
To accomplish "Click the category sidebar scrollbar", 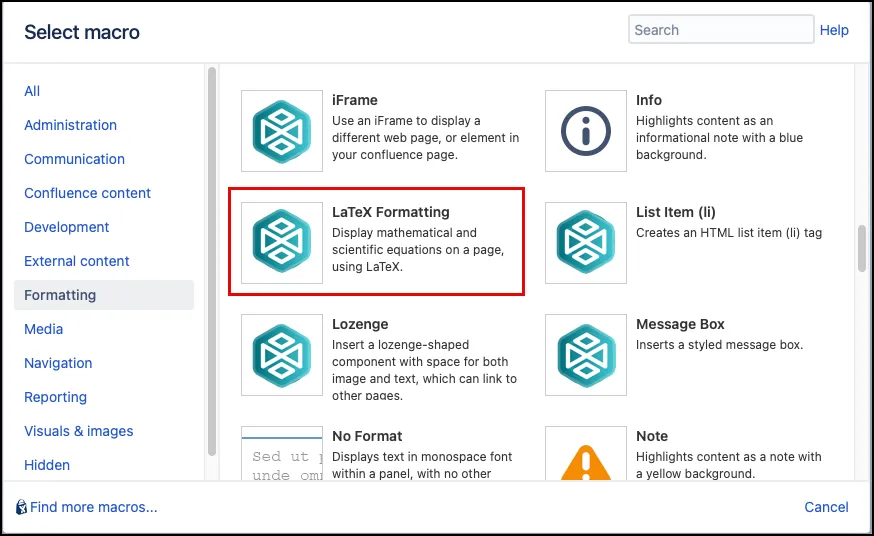I will coord(212,261).
